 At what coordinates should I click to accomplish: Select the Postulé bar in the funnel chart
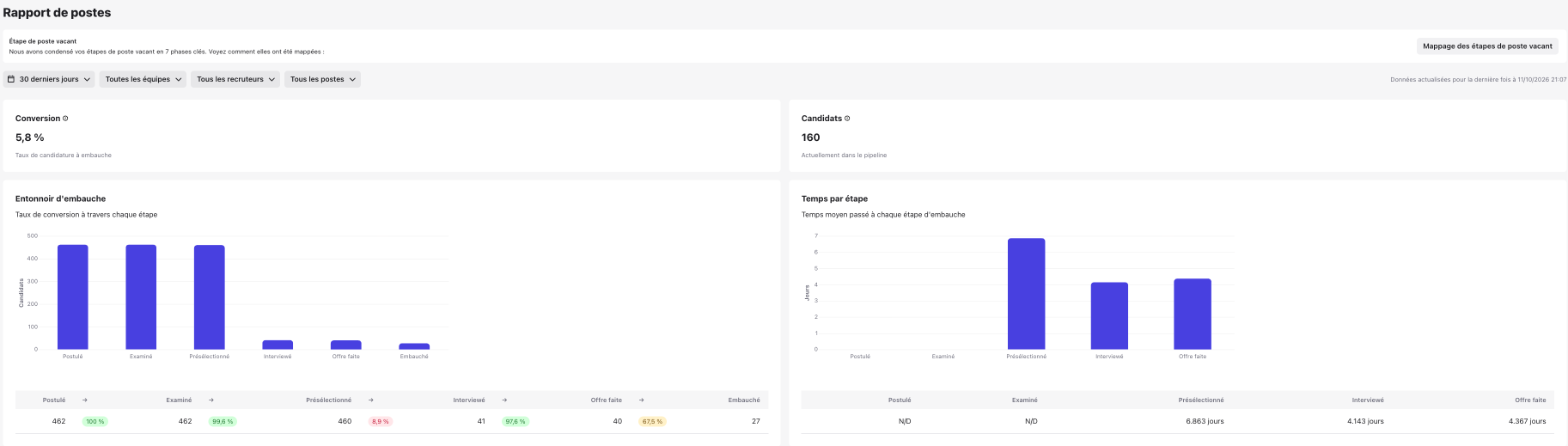click(73, 297)
